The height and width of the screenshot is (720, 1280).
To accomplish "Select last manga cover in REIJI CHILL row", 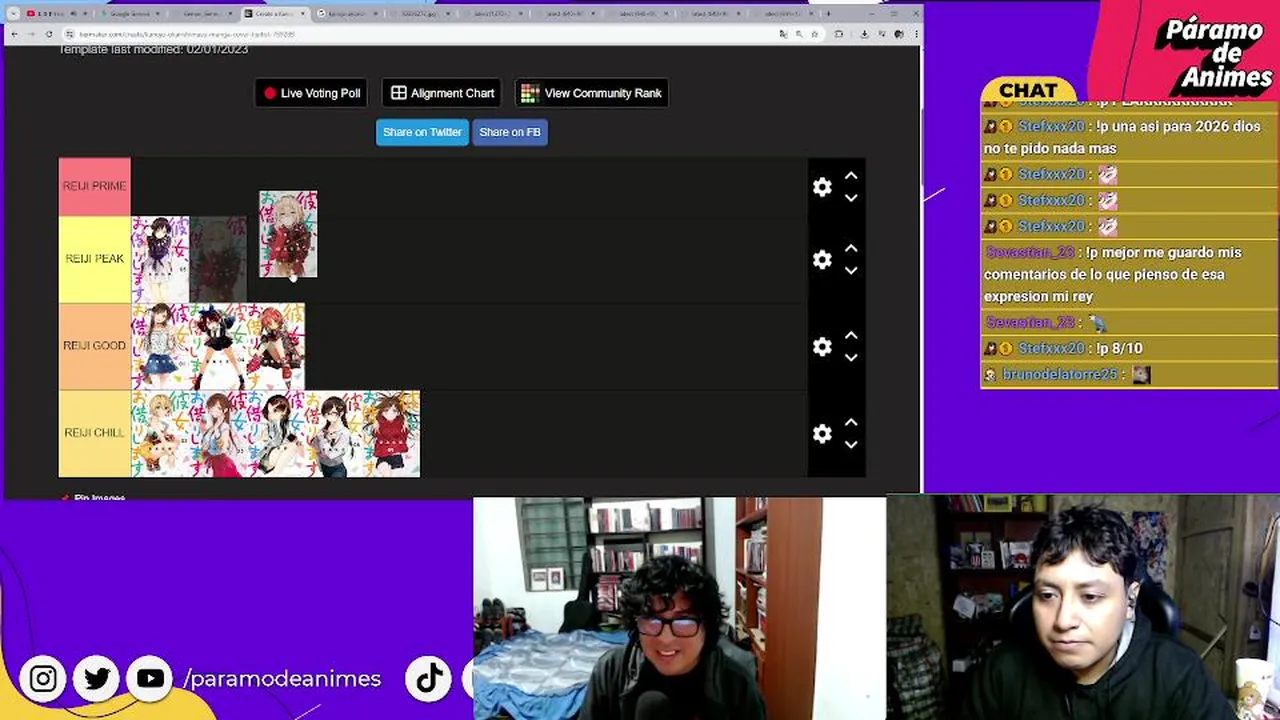I will pos(392,433).
